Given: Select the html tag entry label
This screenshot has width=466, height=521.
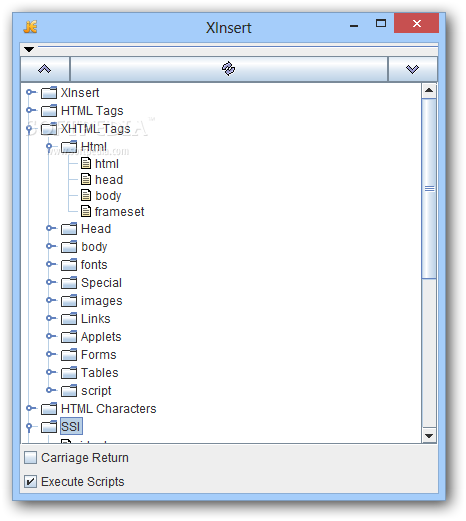Looking at the screenshot, I should (x=107, y=164).
